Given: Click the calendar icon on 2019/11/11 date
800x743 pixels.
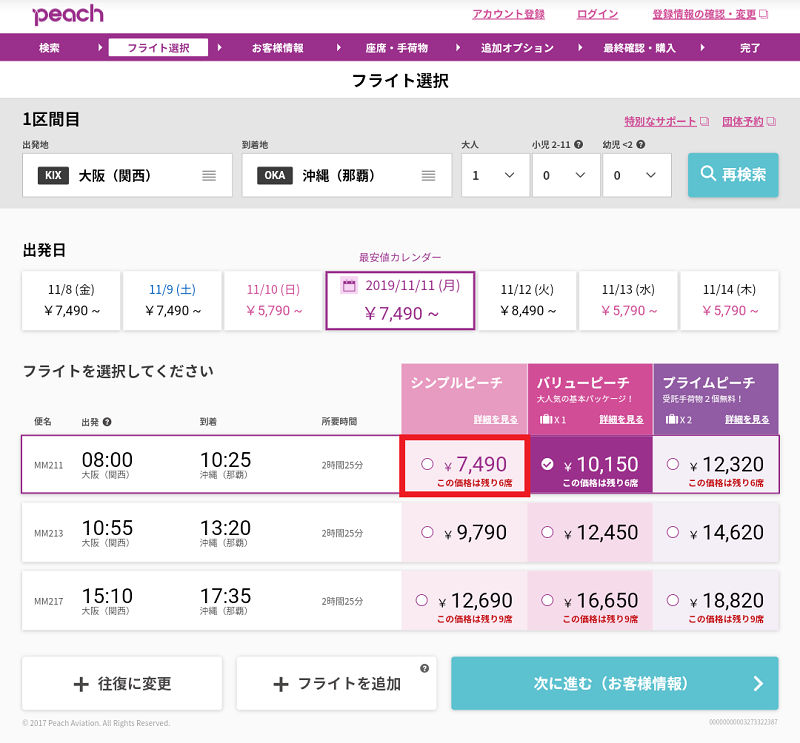Looking at the screenshot, I should click(349, 285).
